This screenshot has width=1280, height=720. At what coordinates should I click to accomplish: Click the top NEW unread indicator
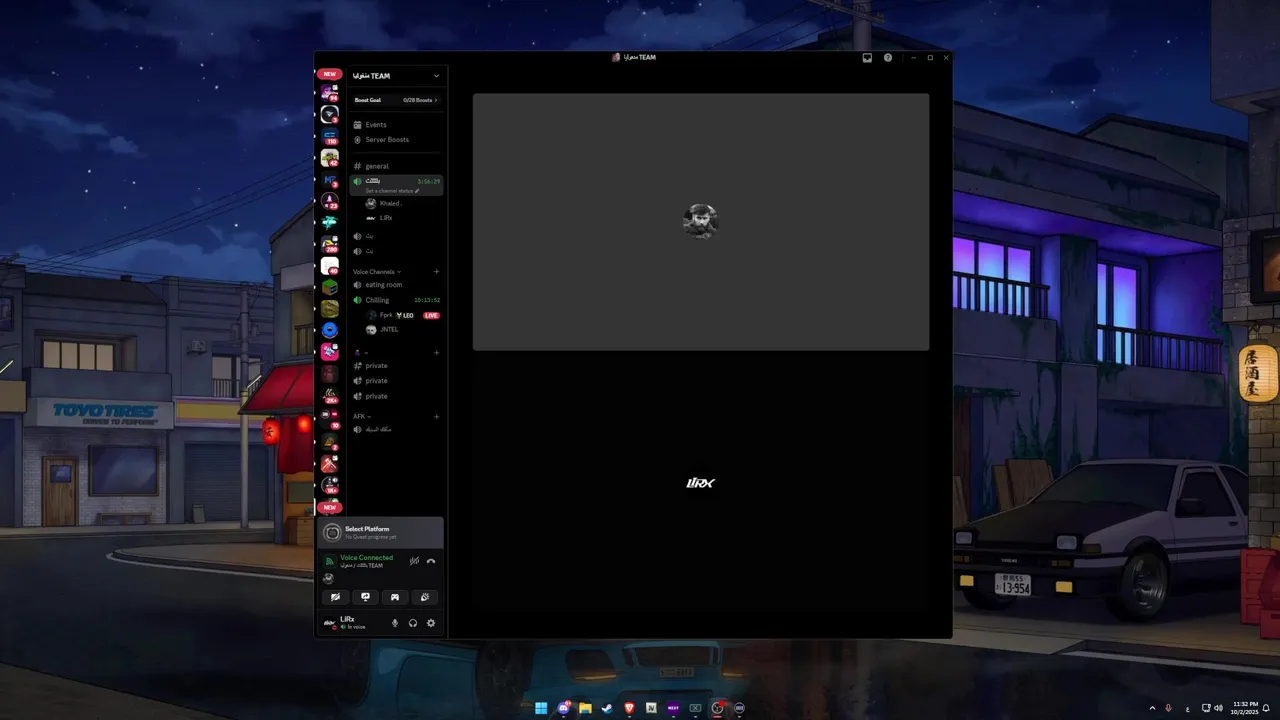pyautogui.click(x=329, y=74)
